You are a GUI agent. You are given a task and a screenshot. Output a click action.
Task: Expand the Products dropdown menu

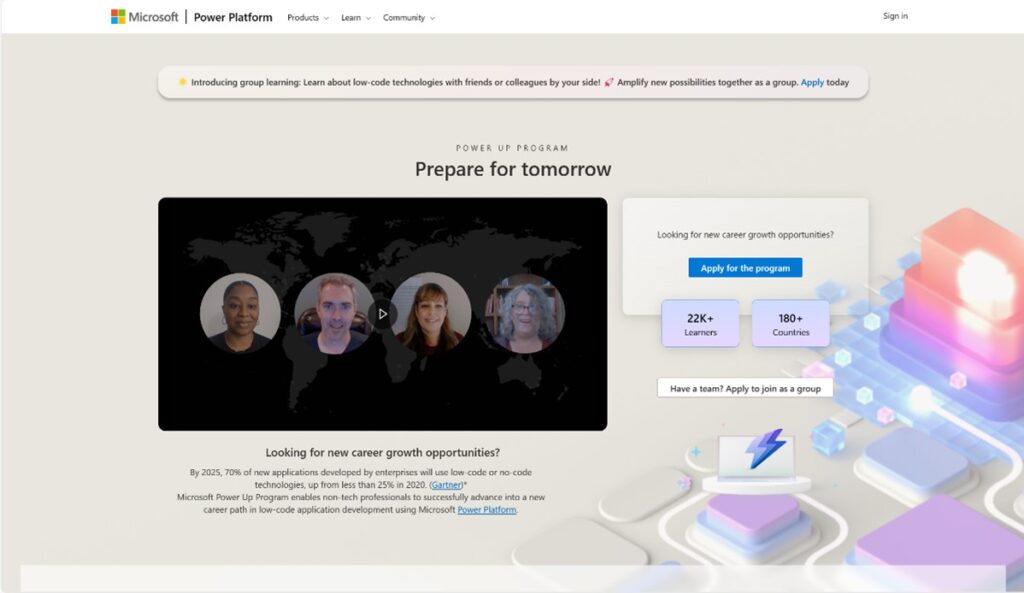click(x=307, y=17)
